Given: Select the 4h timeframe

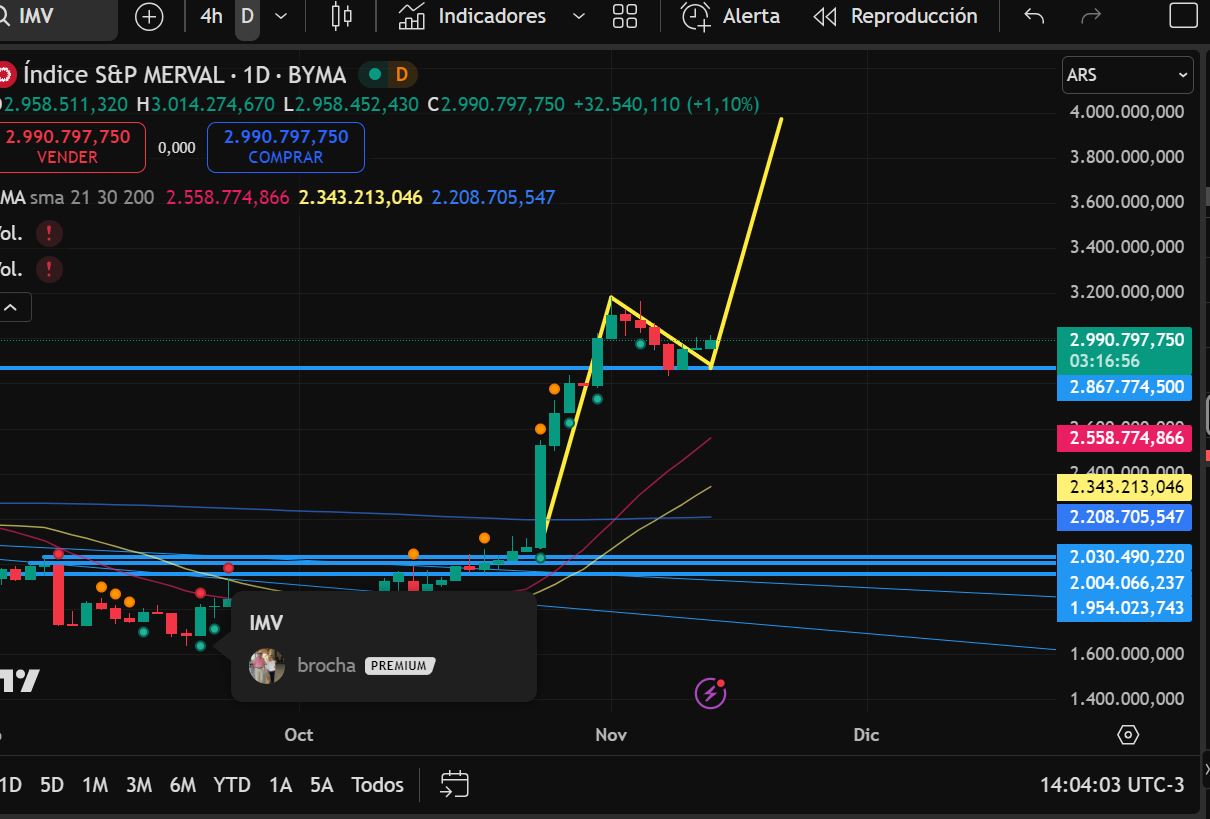Looking at the screenshot, I should click(211, 16).
